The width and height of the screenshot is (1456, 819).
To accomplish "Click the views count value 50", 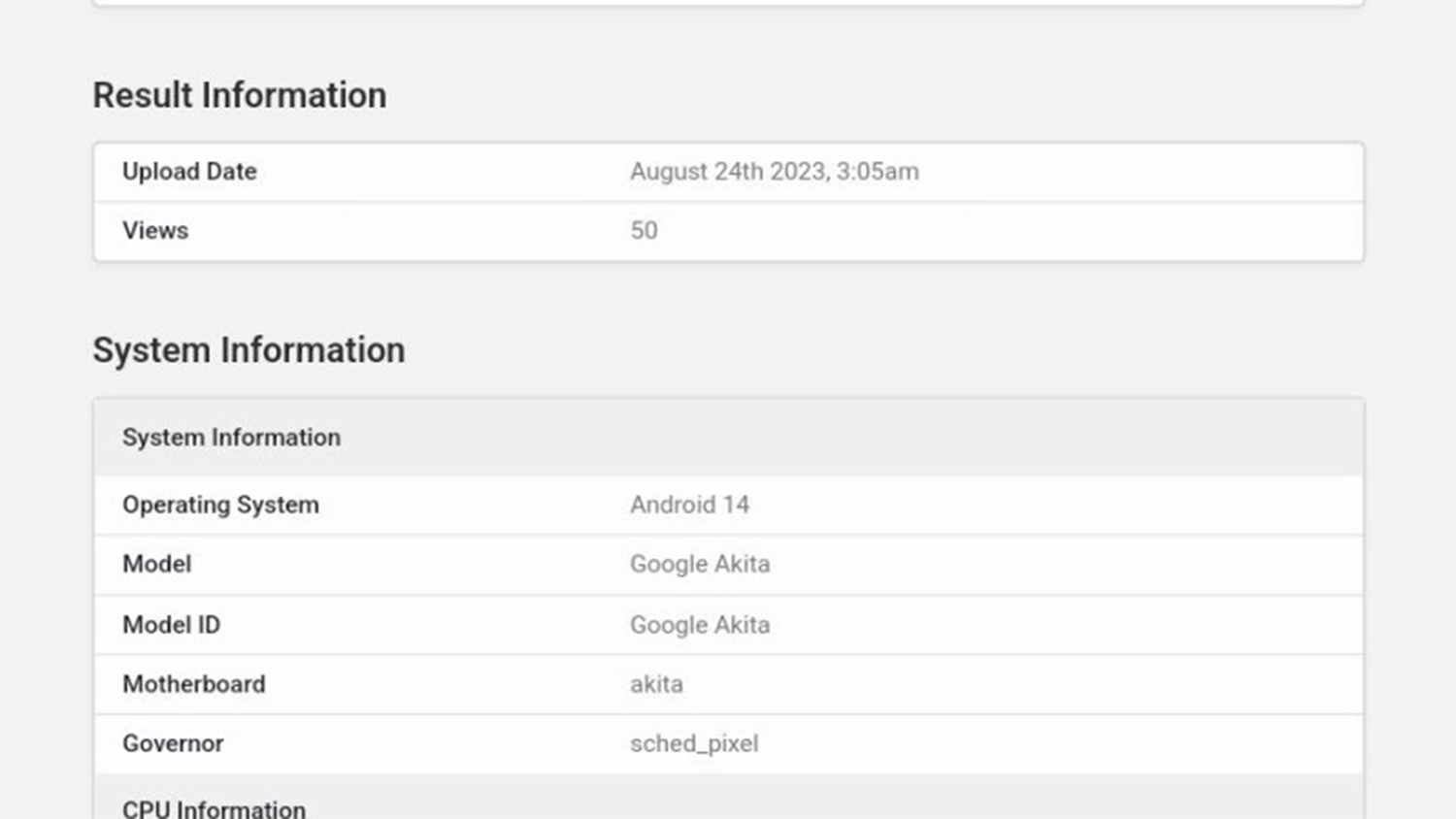I will (644, 231).
